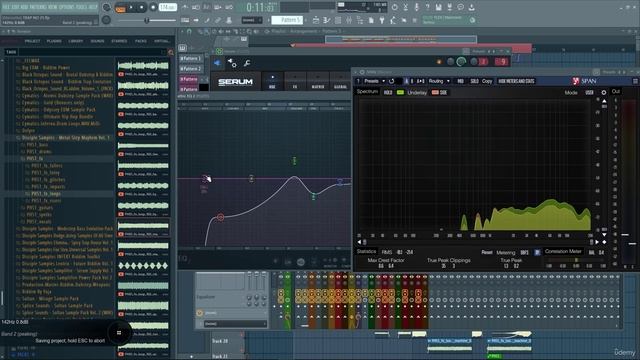This screenshot has width=640, height=360.
Task: Open the PATTERNS menu
Action: point(37,7)
